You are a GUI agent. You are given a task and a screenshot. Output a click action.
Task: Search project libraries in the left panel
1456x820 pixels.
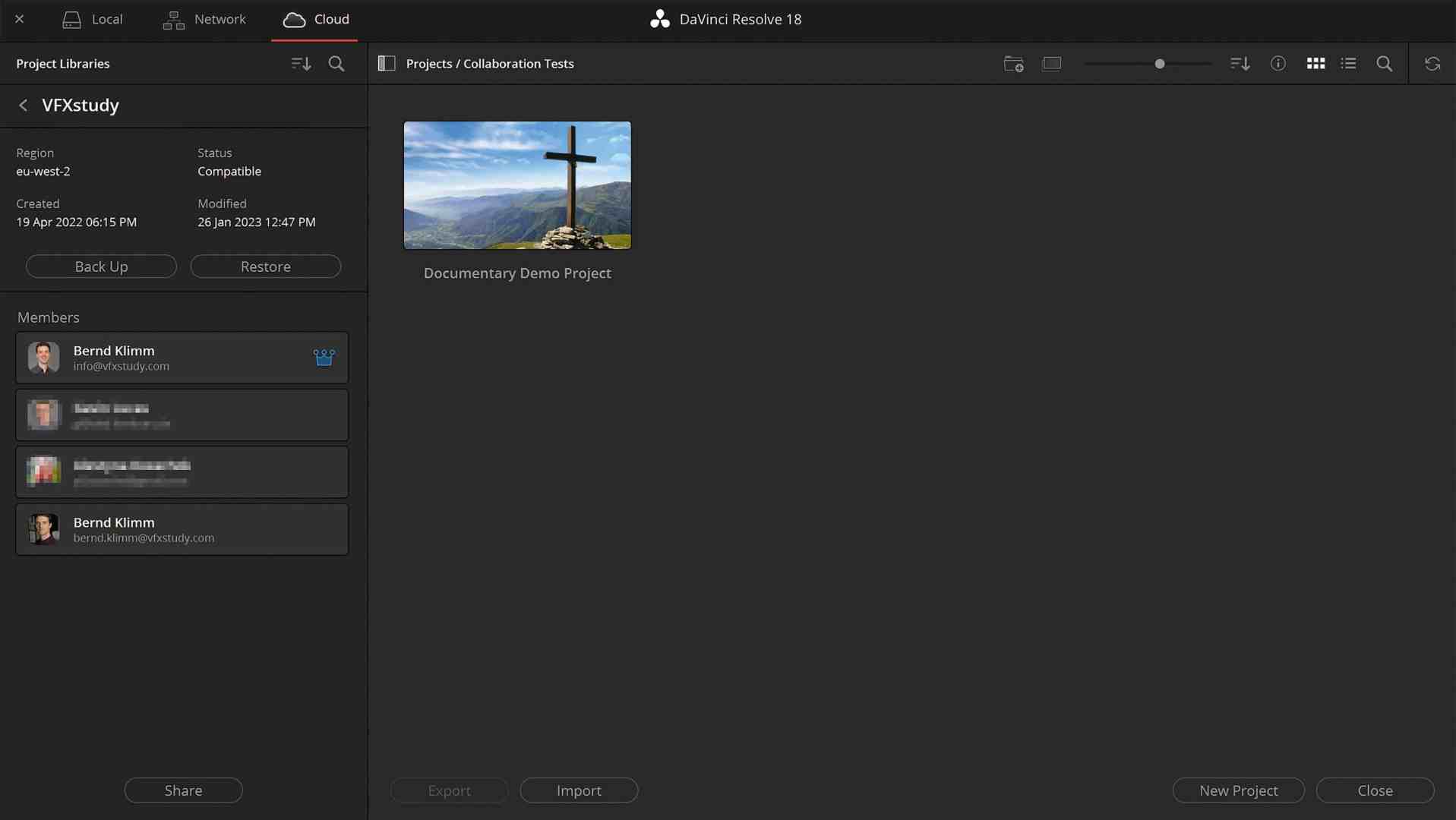click(x=336, y=64)
